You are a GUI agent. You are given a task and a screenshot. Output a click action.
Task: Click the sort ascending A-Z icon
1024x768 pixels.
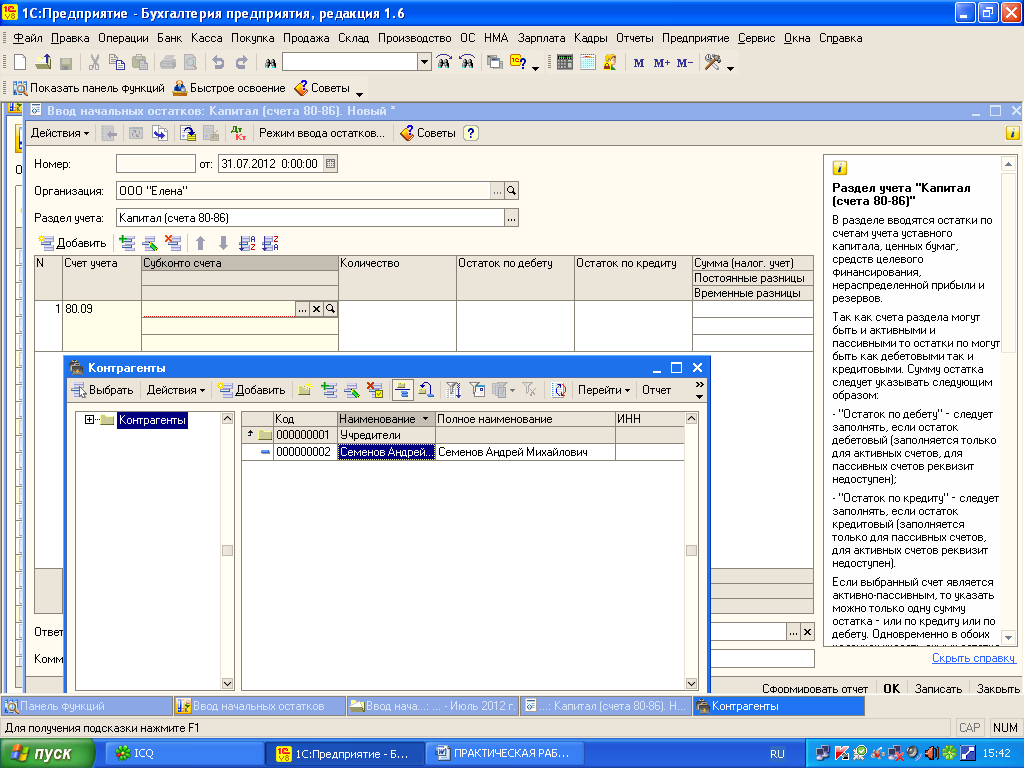click(247, 243)
